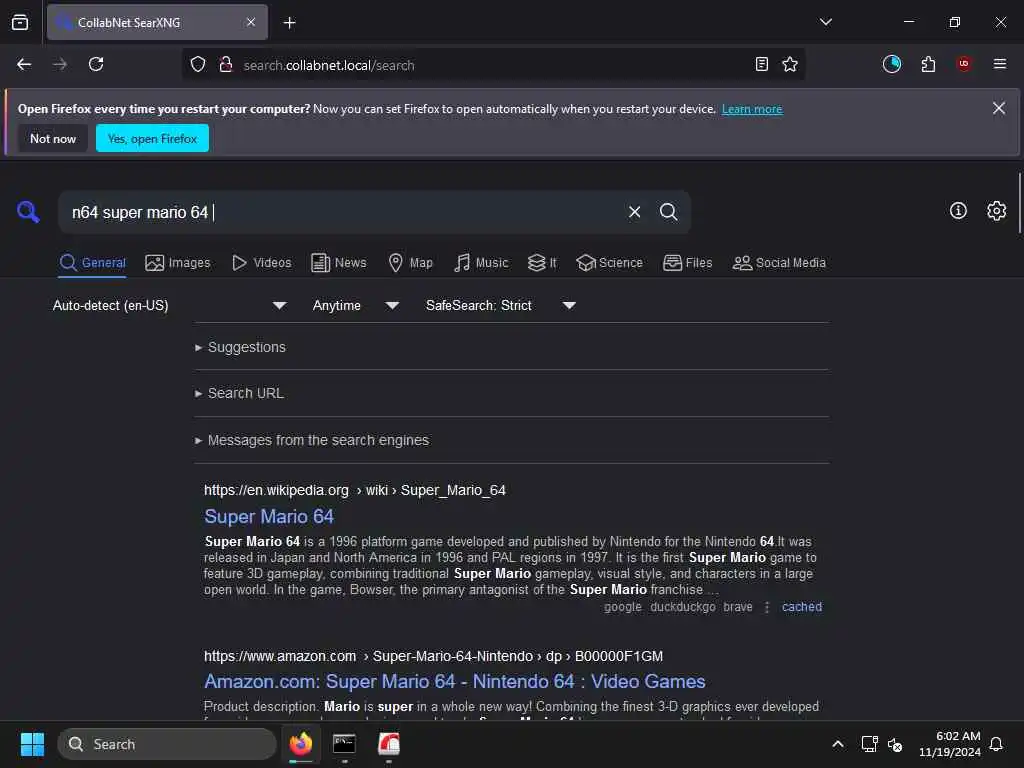Open the SearXNG about info icon
This screenshot has height=768, width=1024.
[958, 210]
